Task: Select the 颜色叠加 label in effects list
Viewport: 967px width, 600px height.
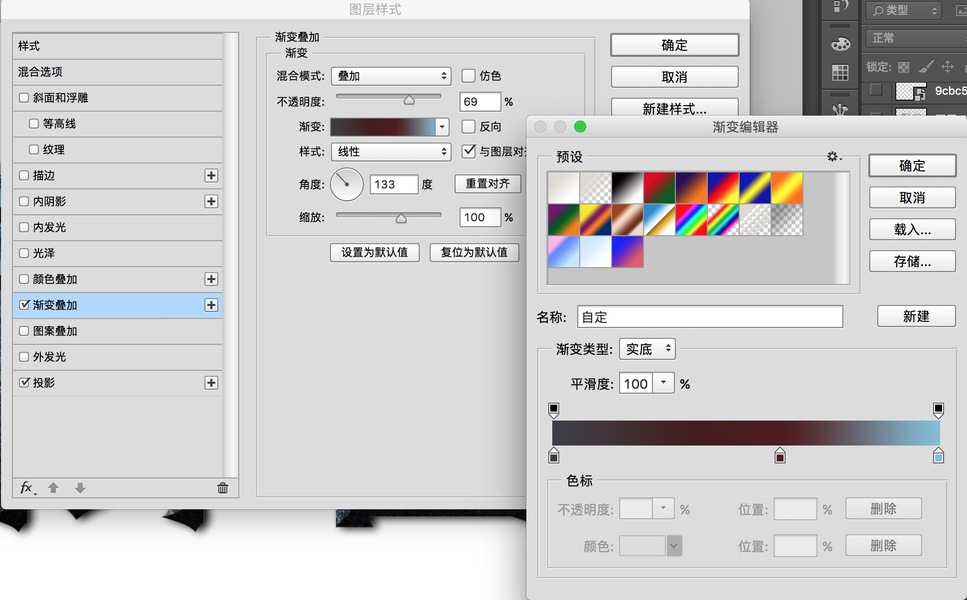Action: [55, 279]
